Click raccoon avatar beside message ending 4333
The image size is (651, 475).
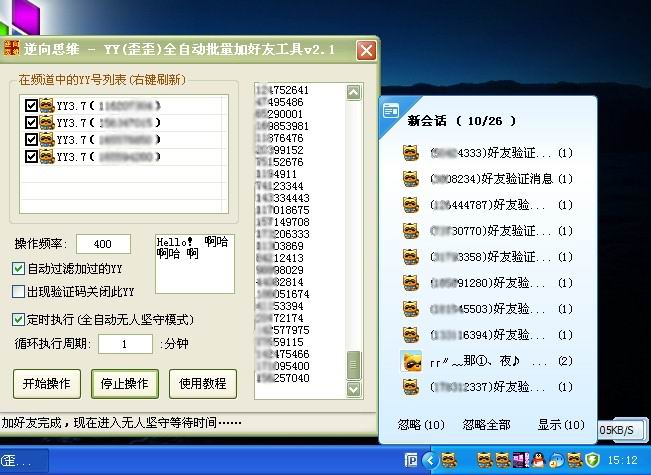pyautogui.click(x=411, y=153)
